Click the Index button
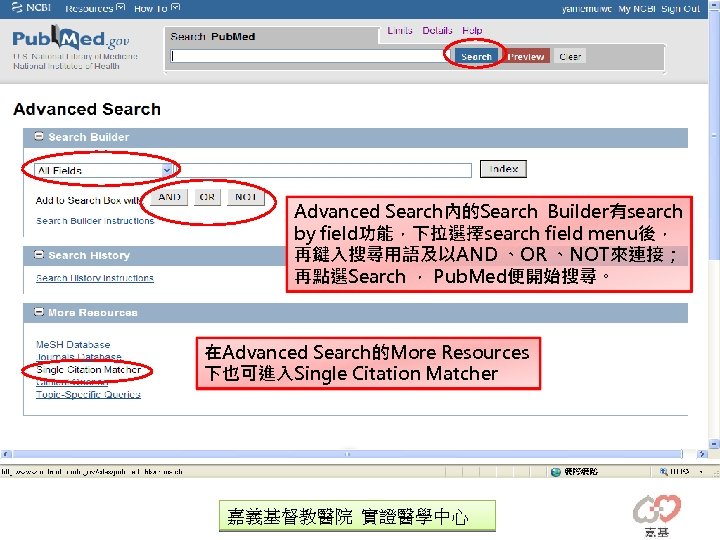The height and width of the screenshot is (540, 720). 503,169
